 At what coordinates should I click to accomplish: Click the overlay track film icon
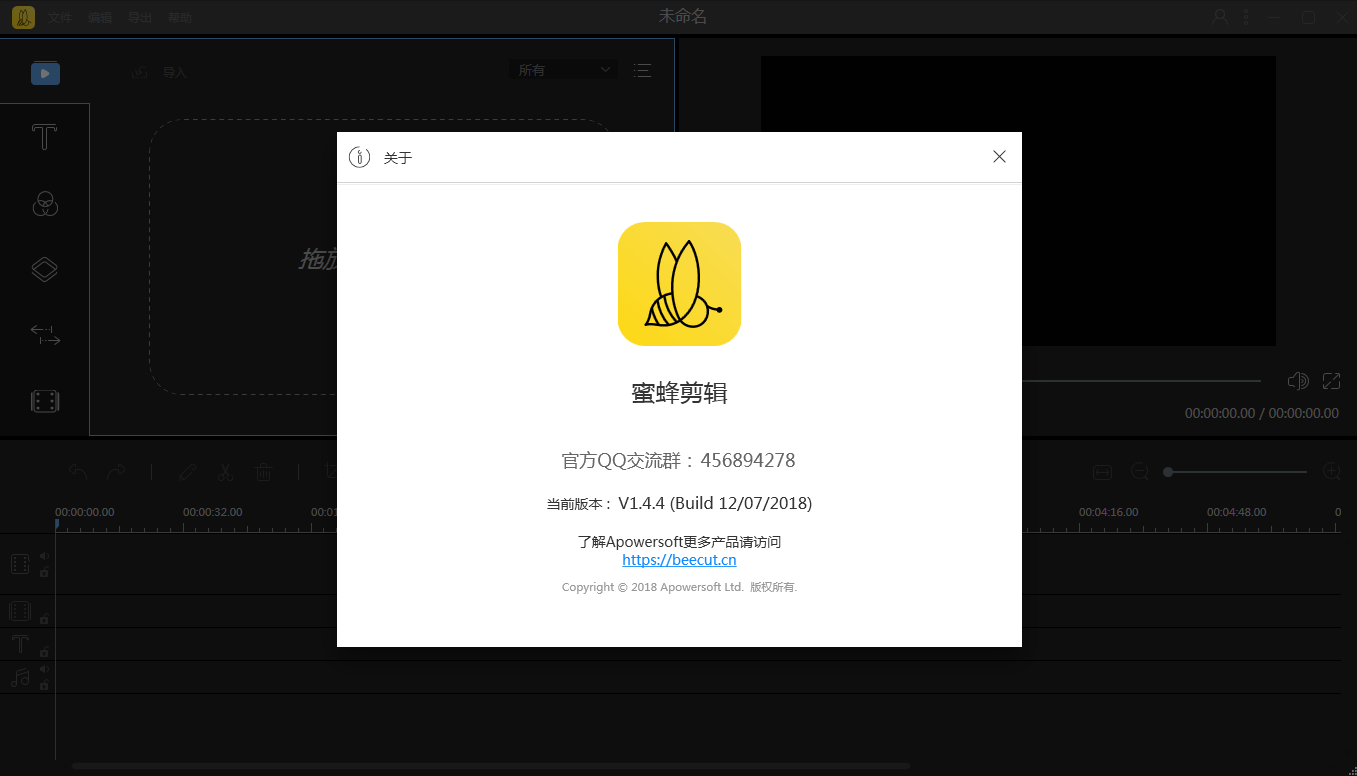tap(20, 611)
